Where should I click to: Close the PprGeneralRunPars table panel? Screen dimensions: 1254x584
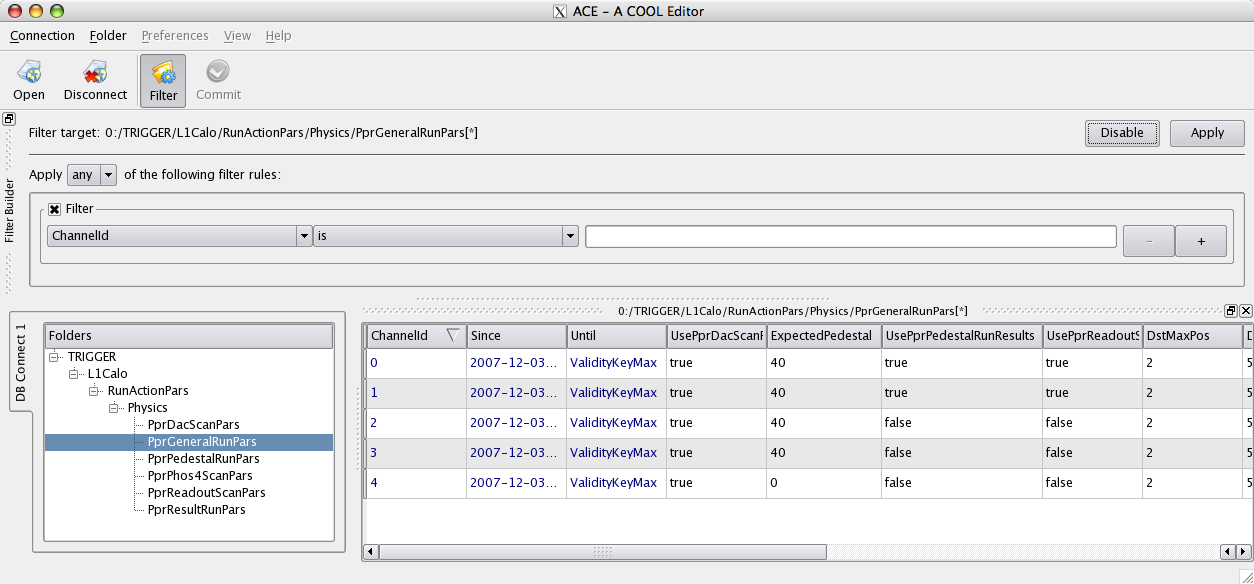tap(1245, 311)
